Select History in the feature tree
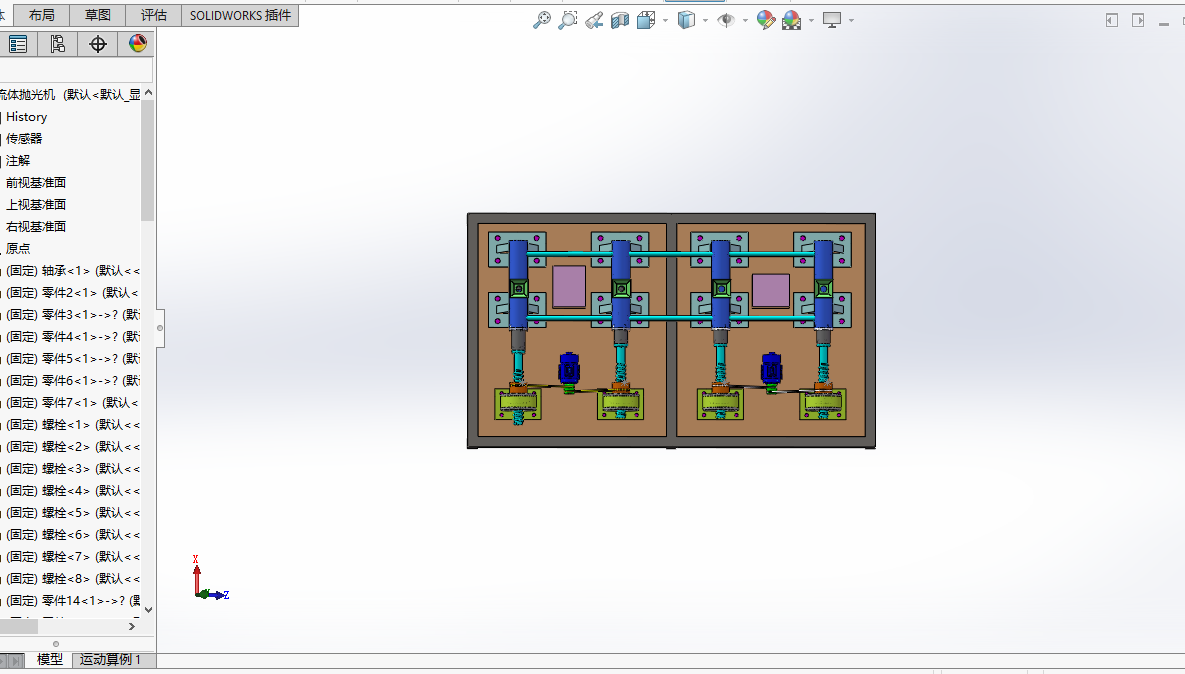 pos(26,117)
